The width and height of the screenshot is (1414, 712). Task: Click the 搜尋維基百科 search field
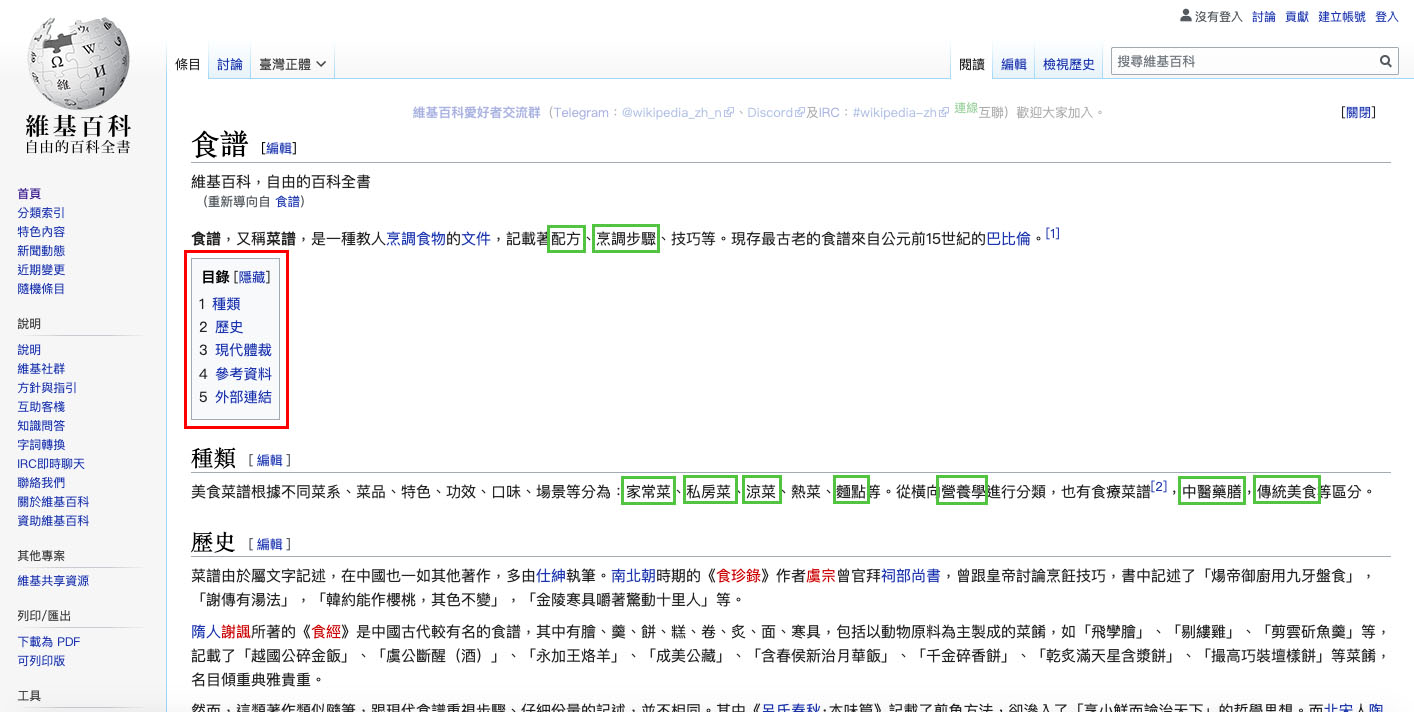pyautogui.click(x=1240, y=61)
